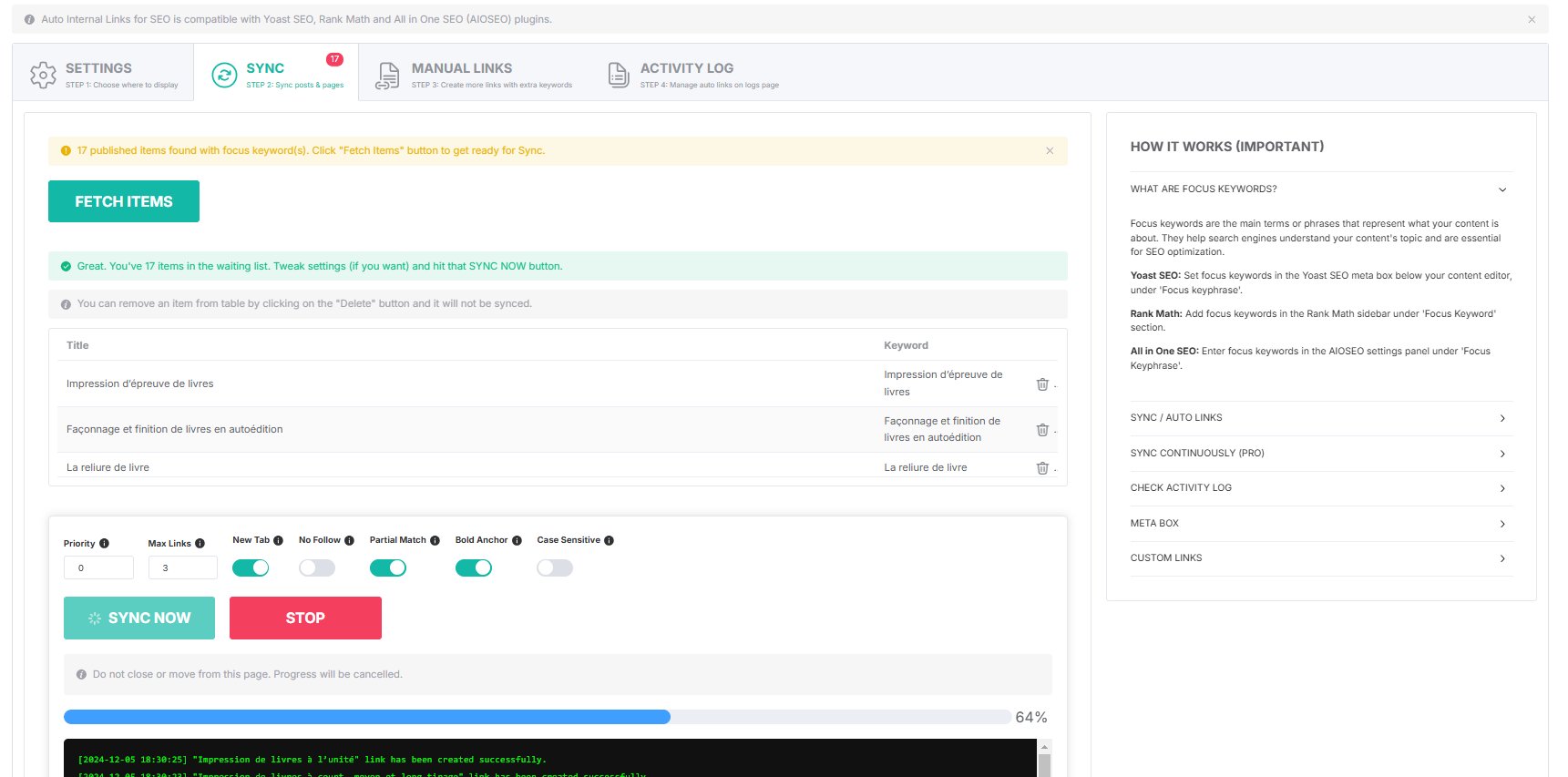This screenshot has height=777, width=1568.
Task: Click the New Tab info icon
Action: 278,540
